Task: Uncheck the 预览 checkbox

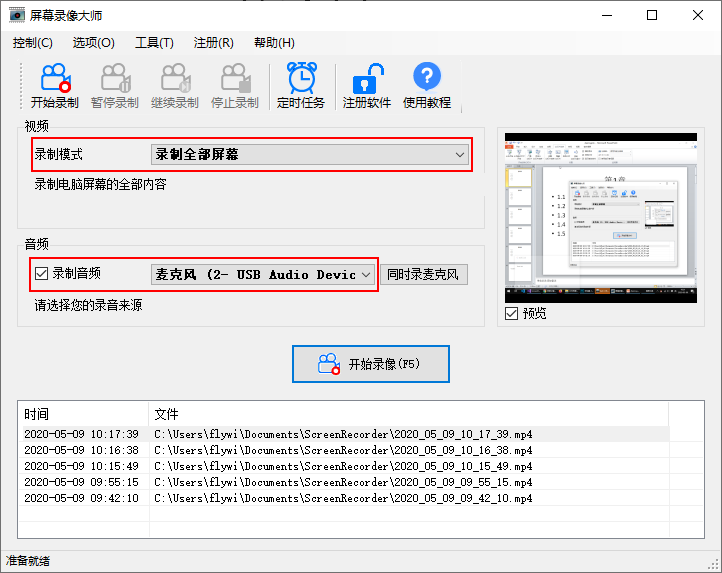Action: pyautogui.click(x=511, y=314)
